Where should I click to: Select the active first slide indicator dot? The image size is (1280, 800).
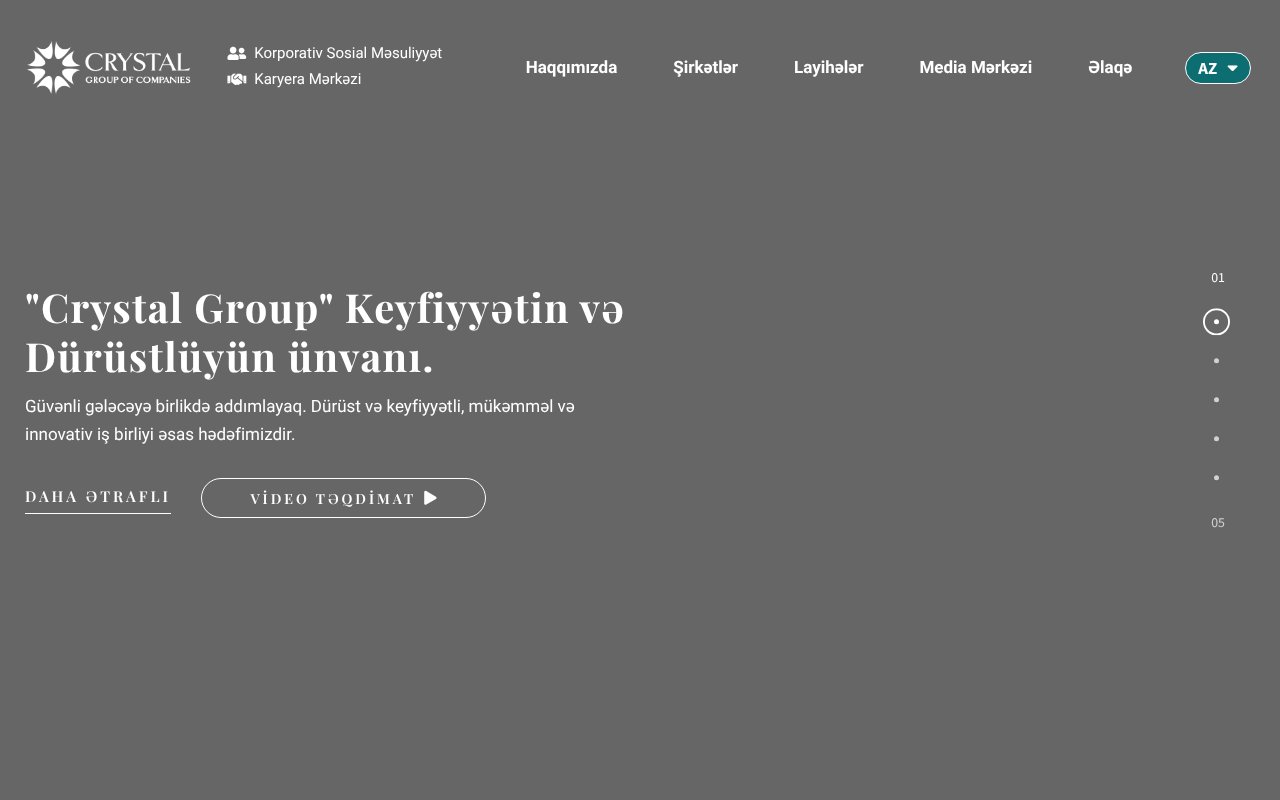coord(1216,322)
